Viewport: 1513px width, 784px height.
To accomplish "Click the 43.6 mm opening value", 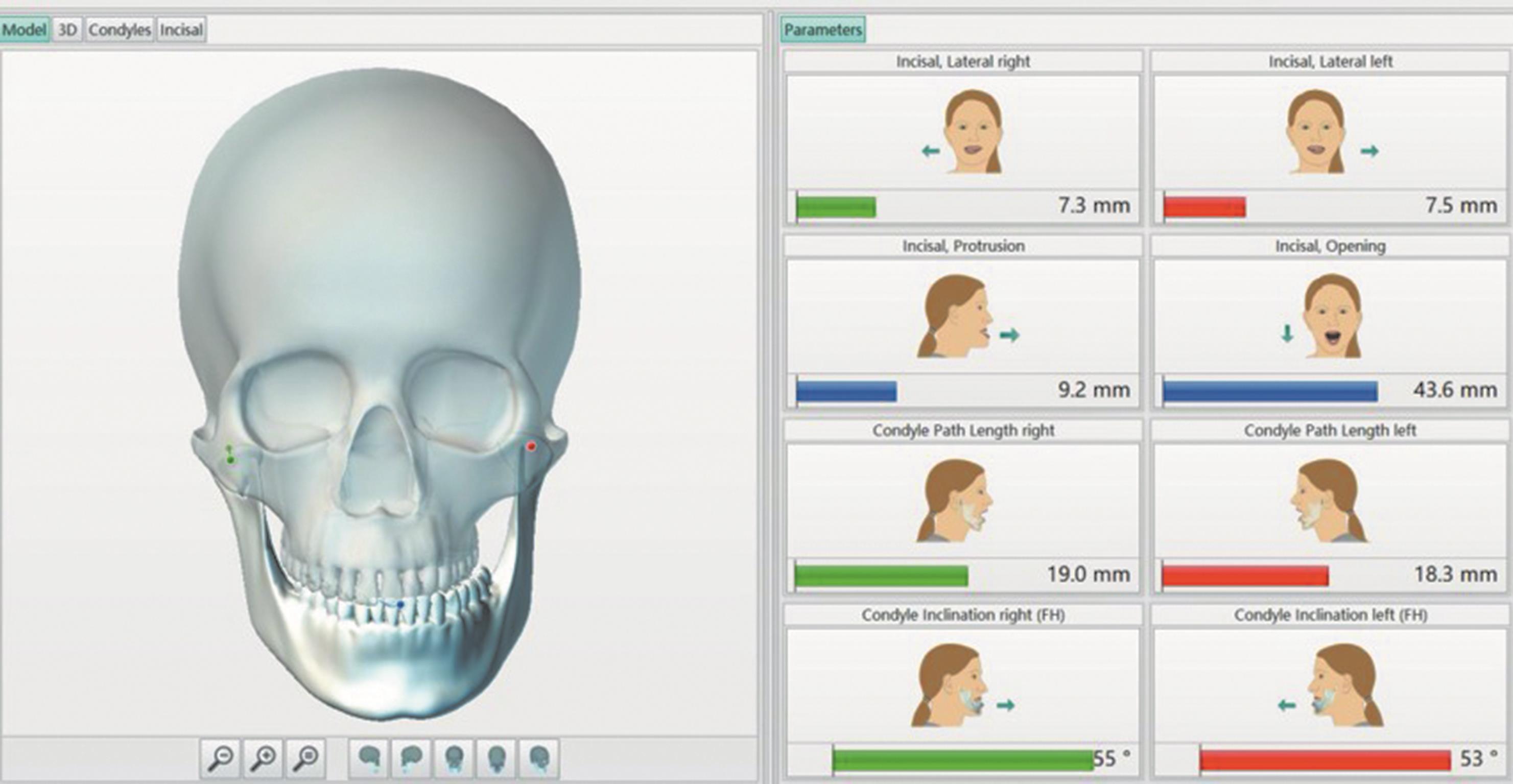I will (1455, 390).
